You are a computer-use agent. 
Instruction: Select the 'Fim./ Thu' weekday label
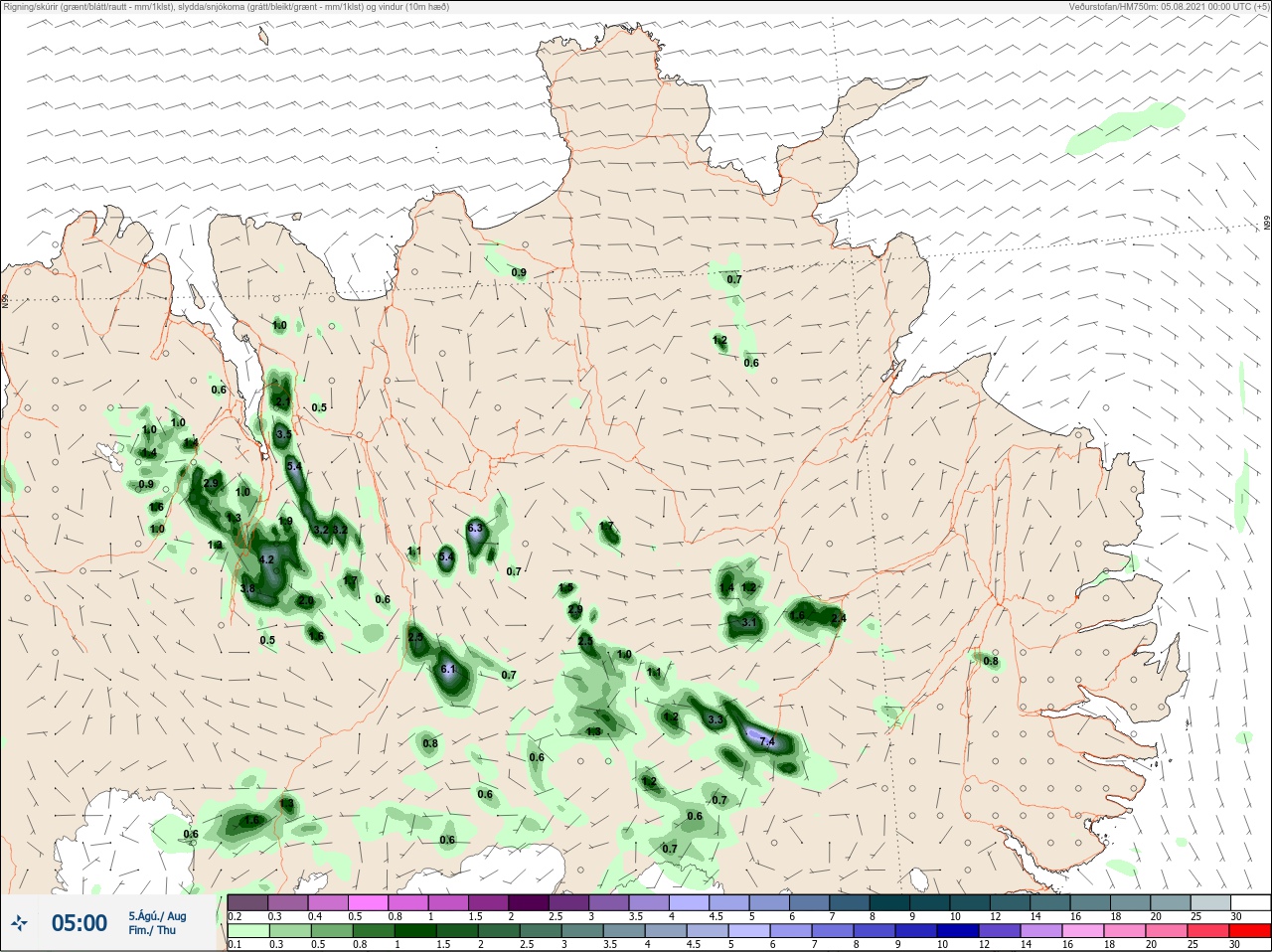point(152,930)
